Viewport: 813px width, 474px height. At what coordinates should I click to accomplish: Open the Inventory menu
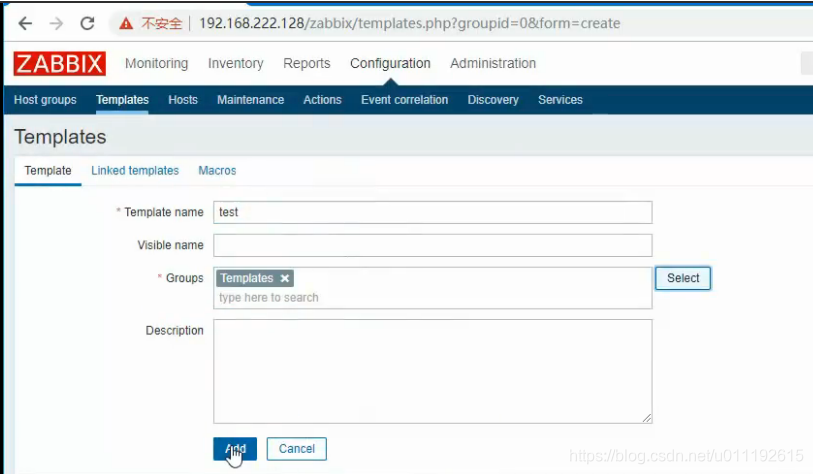pos(235,63)
